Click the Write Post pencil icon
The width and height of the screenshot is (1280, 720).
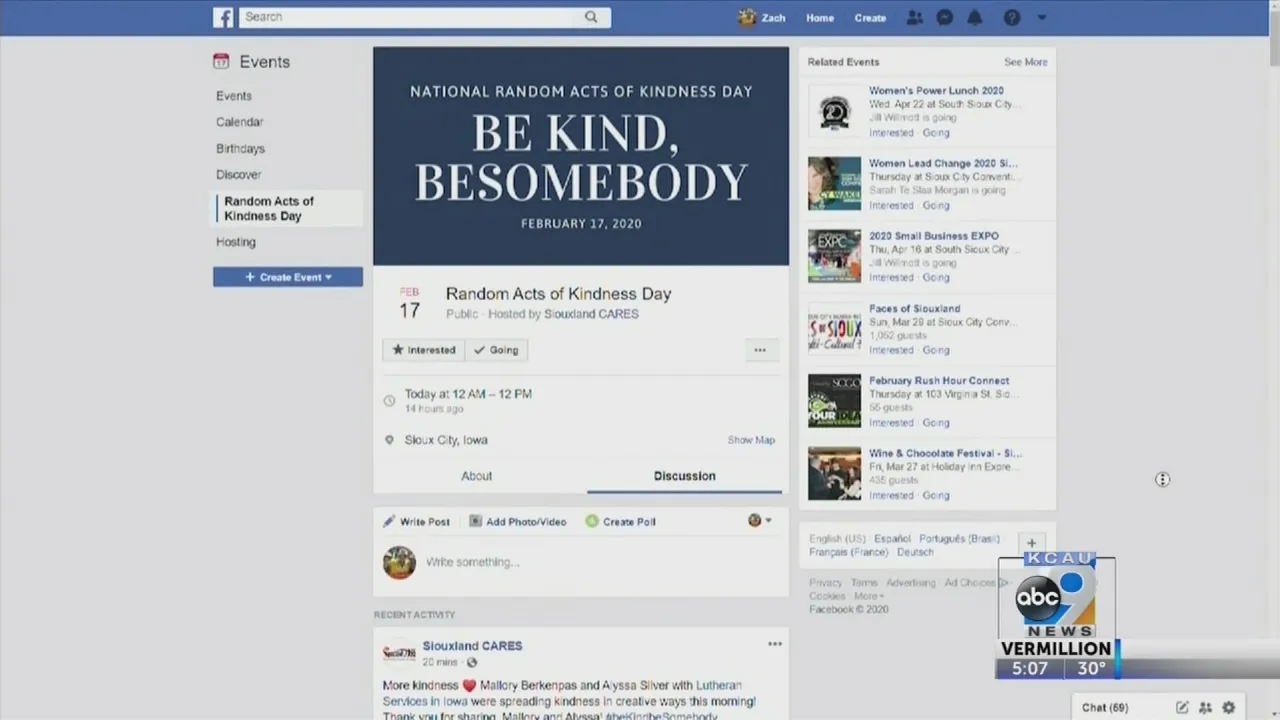click(389, 521)
